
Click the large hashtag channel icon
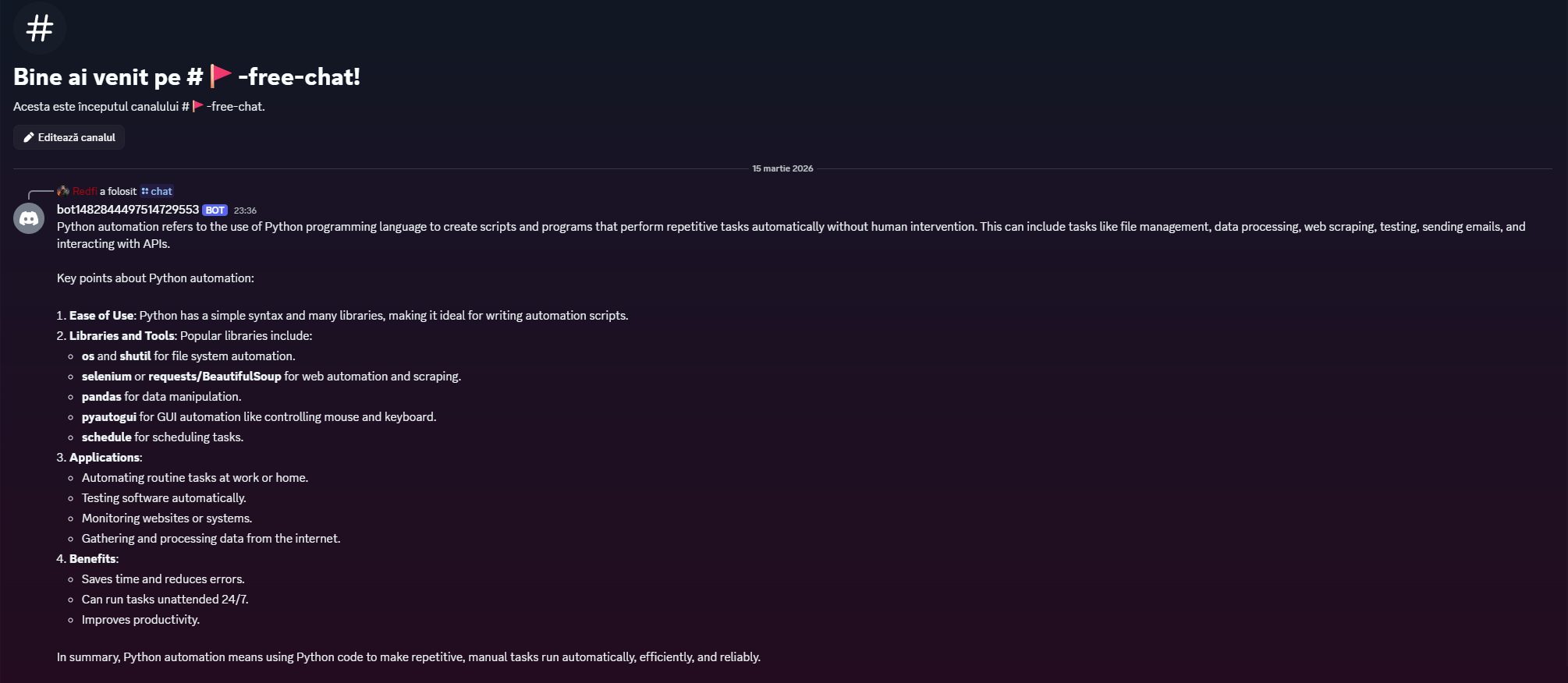(x=39, y=29)
